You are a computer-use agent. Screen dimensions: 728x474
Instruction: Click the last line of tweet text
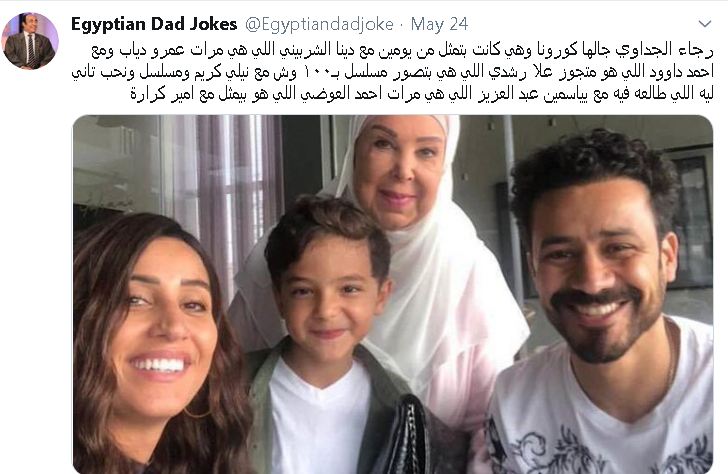(x=422, y=94)
